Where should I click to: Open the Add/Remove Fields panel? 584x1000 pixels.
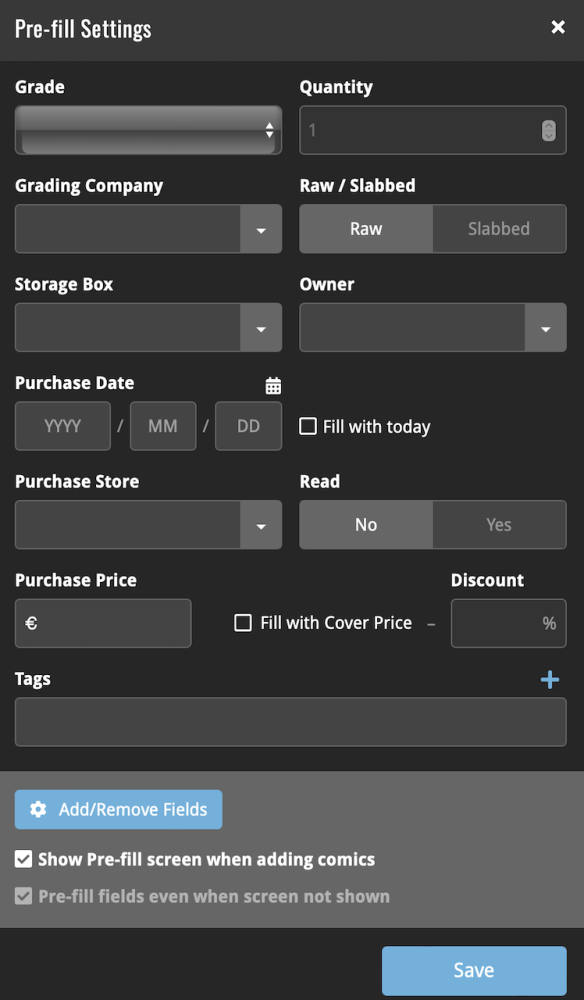tap(118, 809)
